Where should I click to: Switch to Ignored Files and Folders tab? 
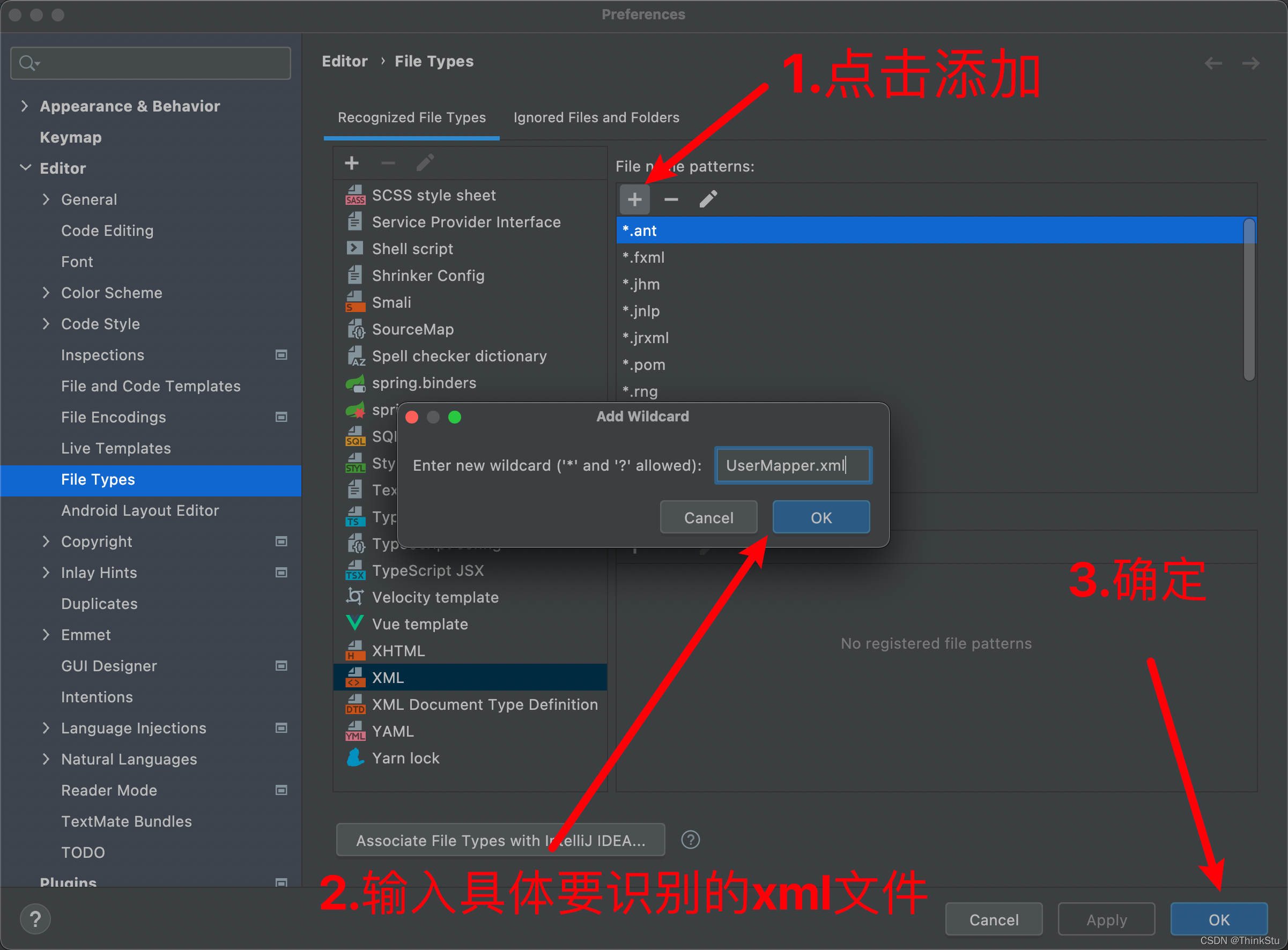click(596, 117)
